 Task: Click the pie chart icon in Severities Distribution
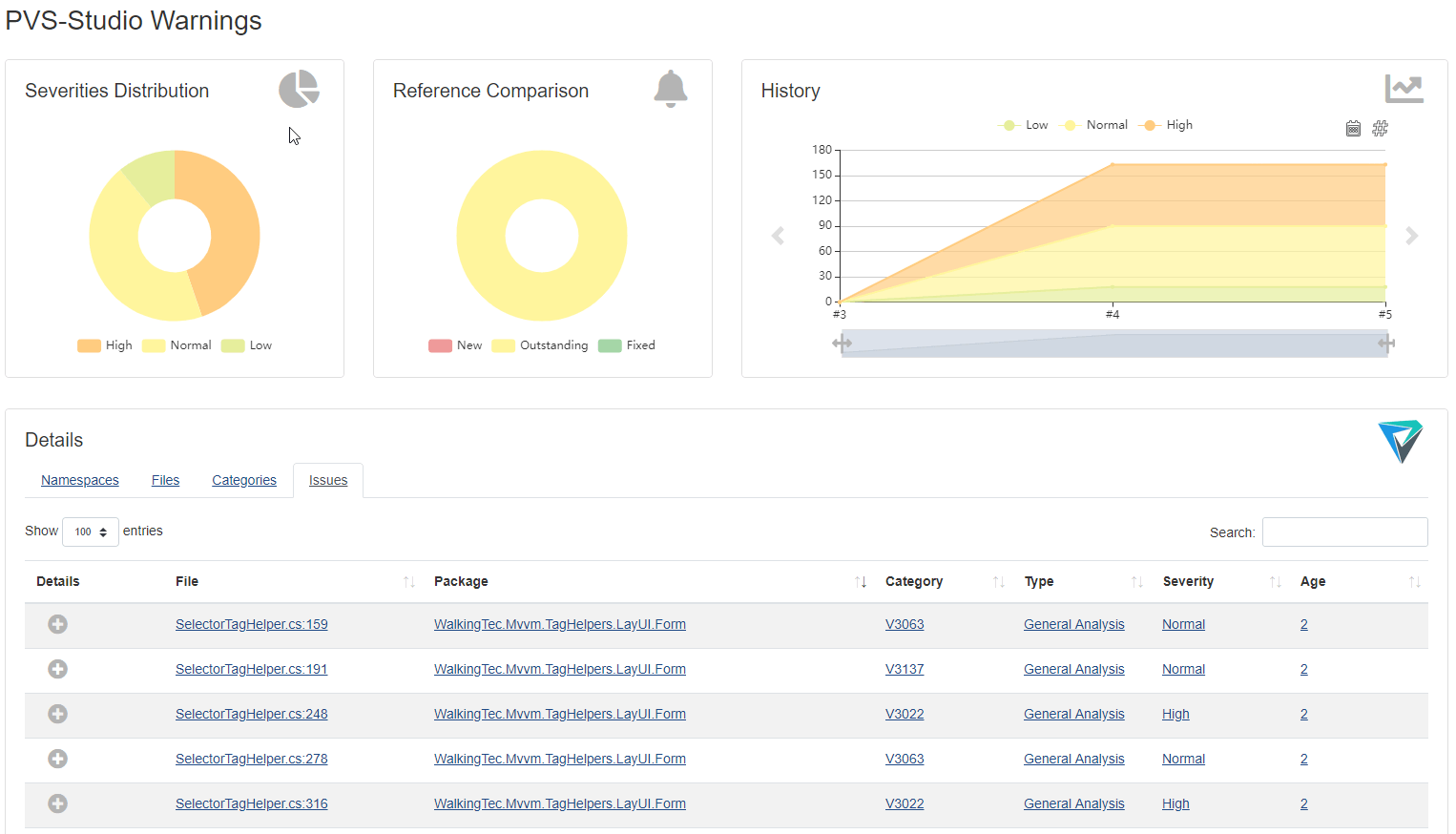point(299,89)
